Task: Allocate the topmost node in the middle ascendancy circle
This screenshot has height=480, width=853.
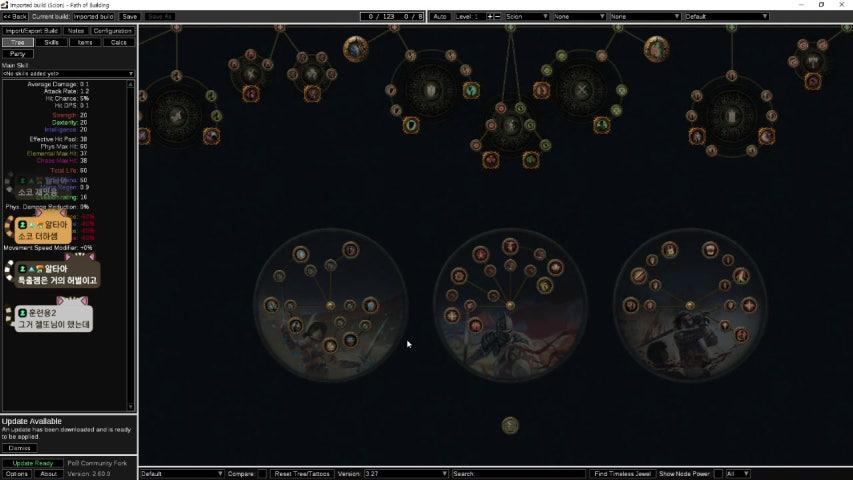Action: pyautogui.click(x=510, y=245)
